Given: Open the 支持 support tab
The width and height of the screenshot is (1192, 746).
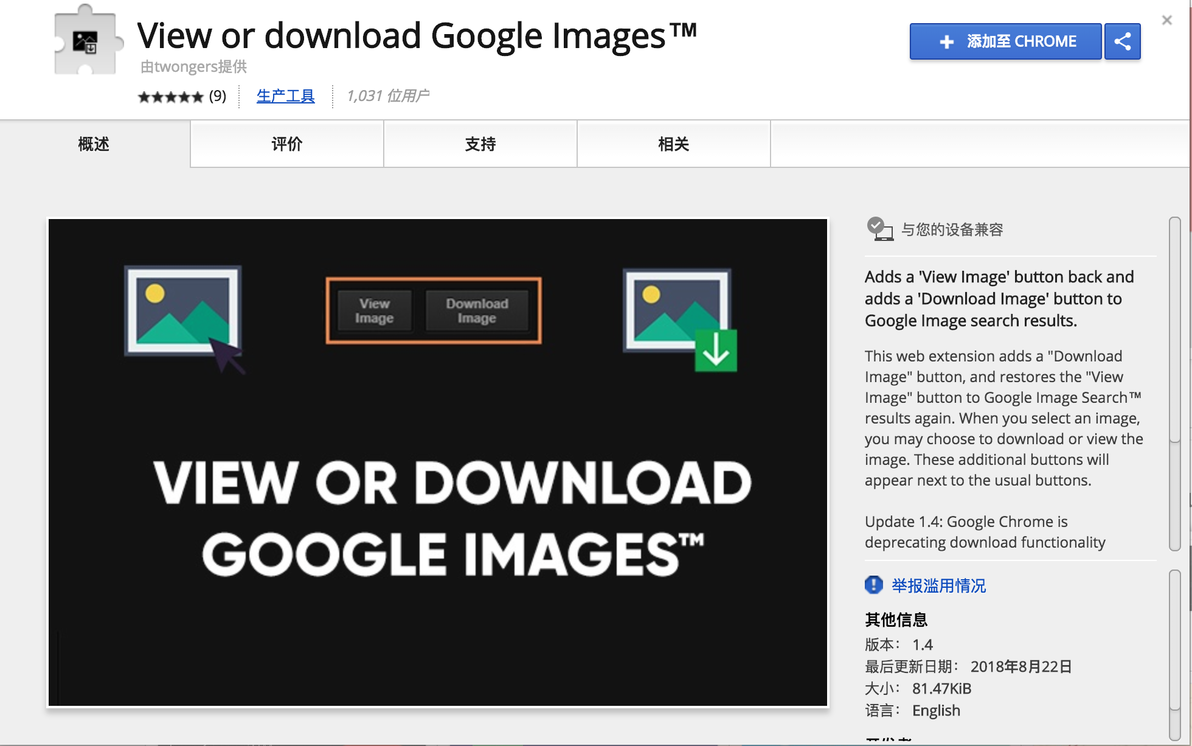Looking at the screenshot, I should pyautogui.click(x=480, y=144).
